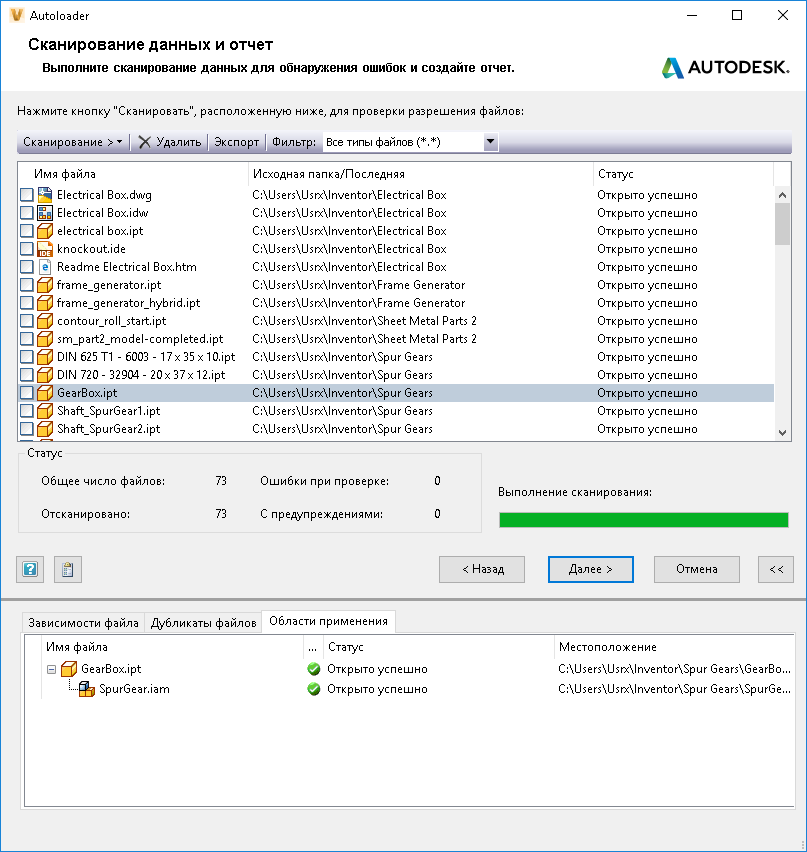Click the Отмена button
Screen dimensions: 807x852
[697, 569]
